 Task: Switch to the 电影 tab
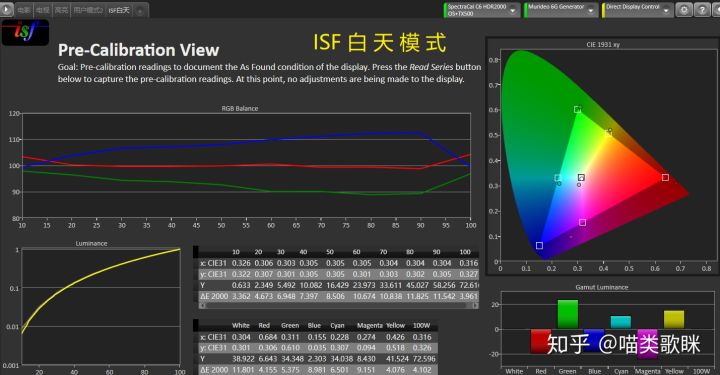24,10
